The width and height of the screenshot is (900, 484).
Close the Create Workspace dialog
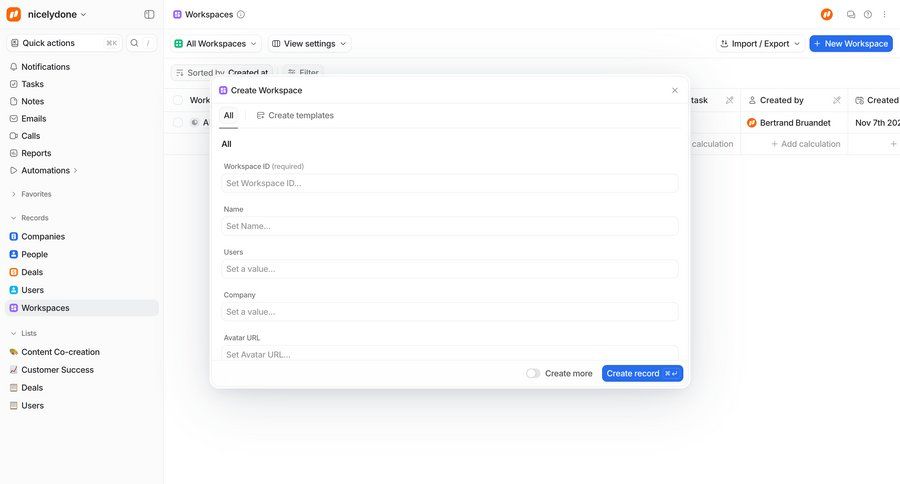[x=675, y=90]
